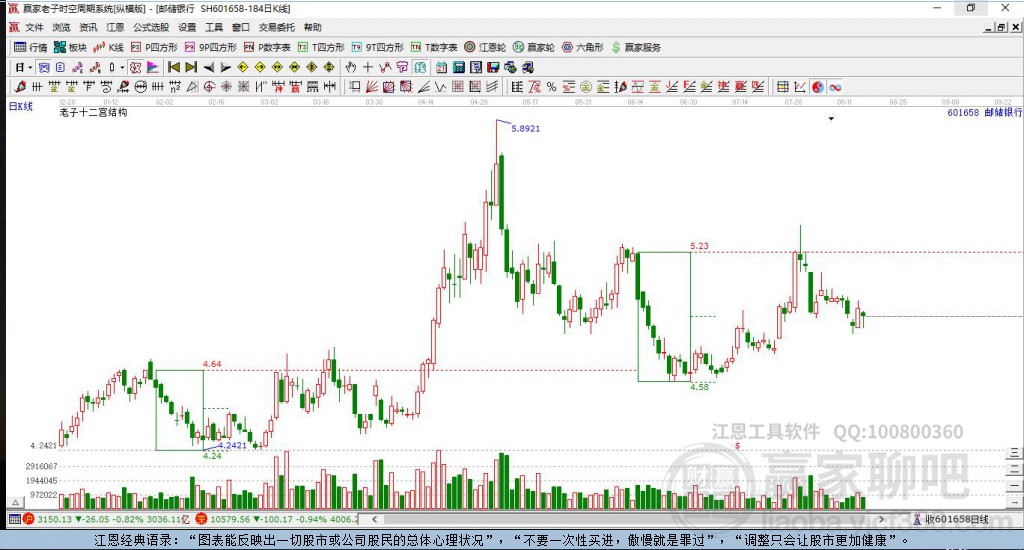Open the P四方形 tool
Viewport: 1024px width, 550px height.
[154, 48]
